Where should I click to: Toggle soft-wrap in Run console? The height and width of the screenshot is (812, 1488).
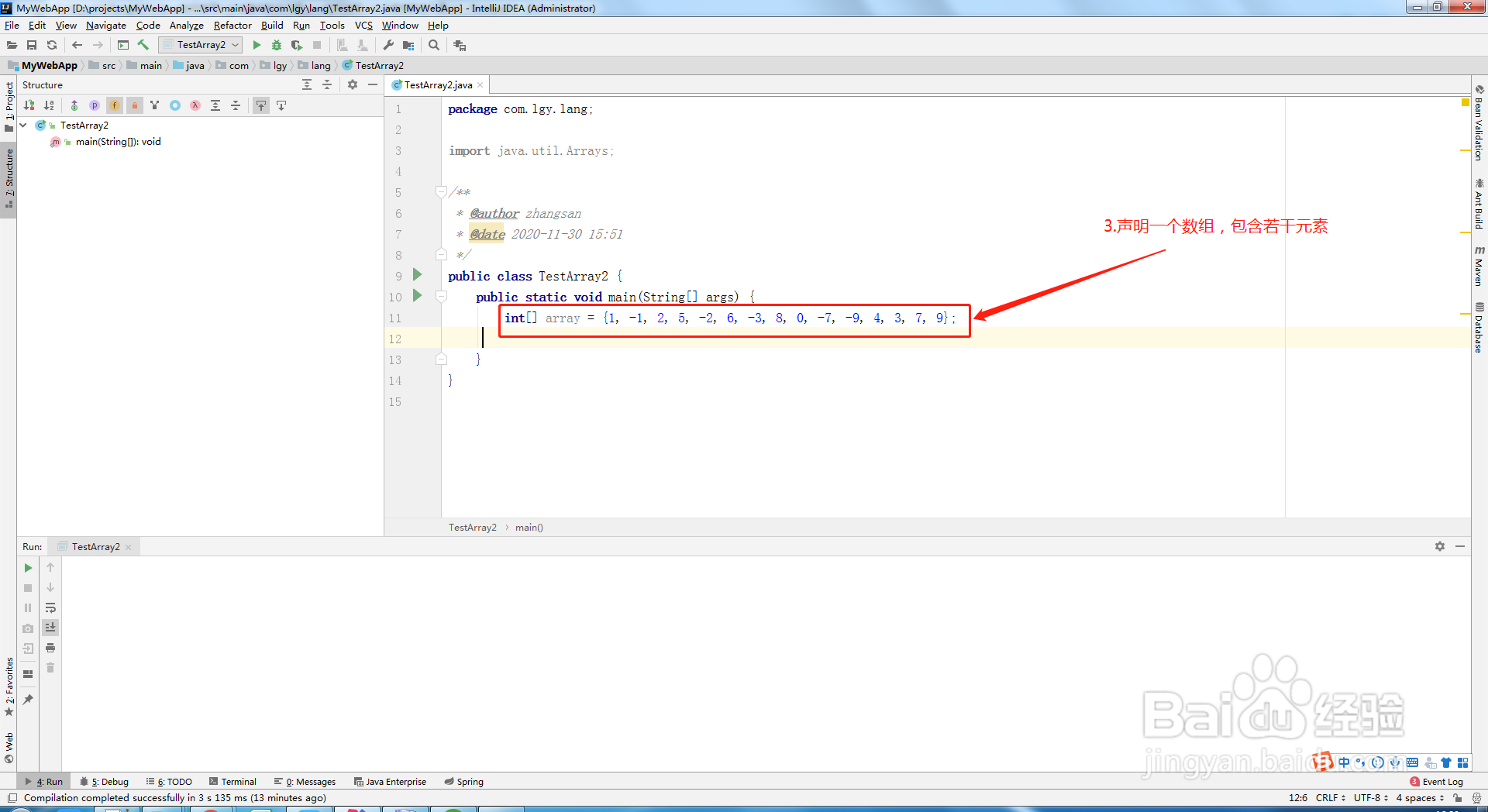click(50, 607)
